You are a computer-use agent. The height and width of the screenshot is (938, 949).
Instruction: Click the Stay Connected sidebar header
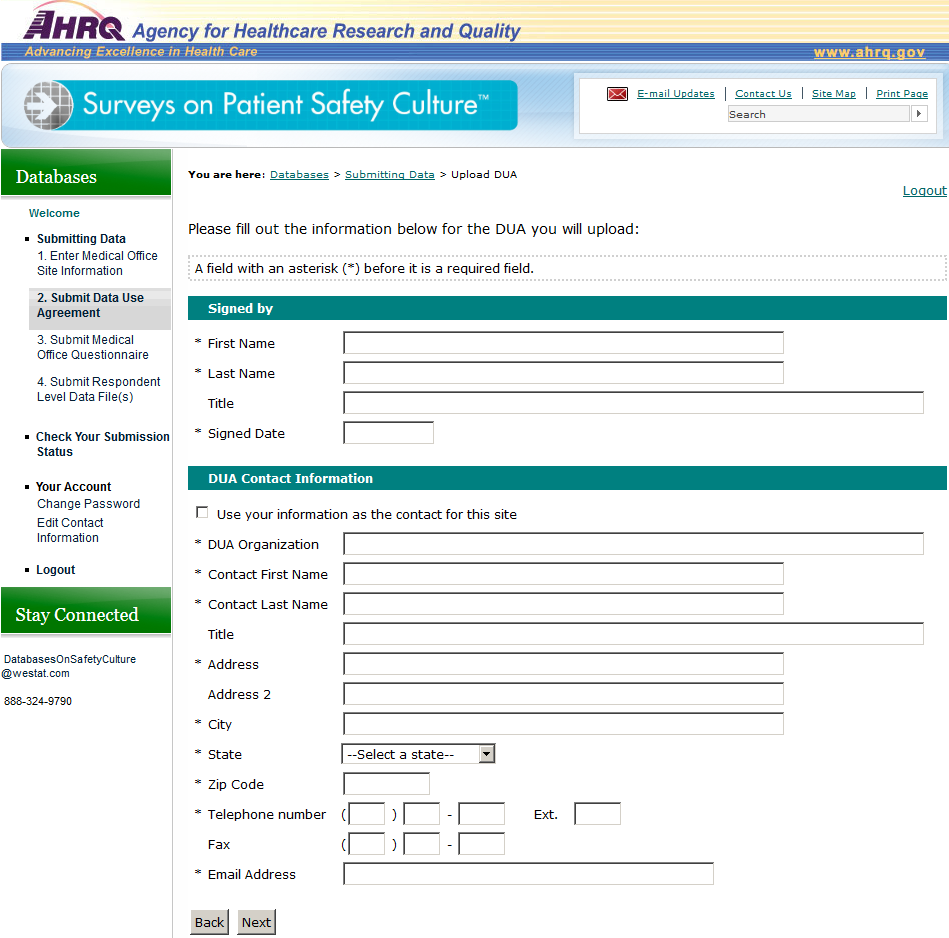[x=86, y=611]
